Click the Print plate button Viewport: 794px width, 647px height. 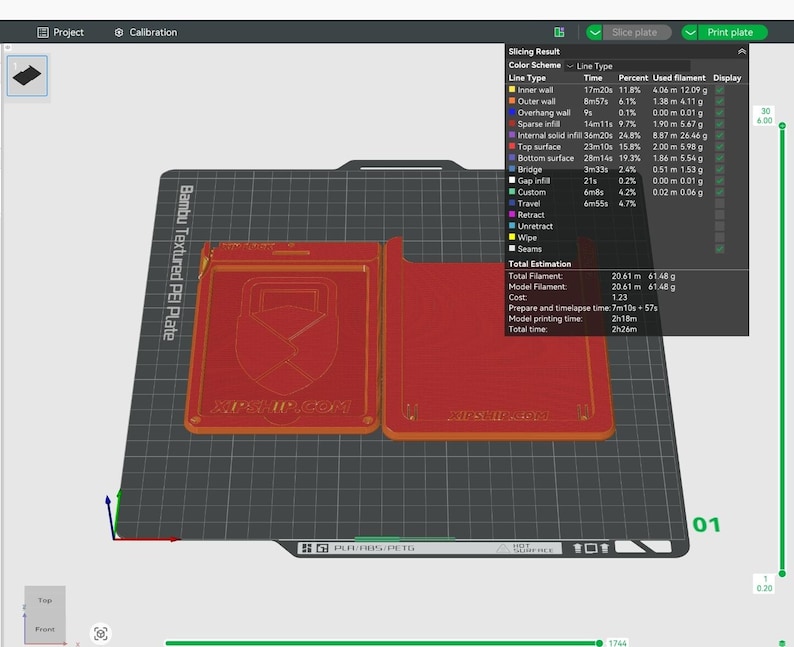[x=732, y=32]
